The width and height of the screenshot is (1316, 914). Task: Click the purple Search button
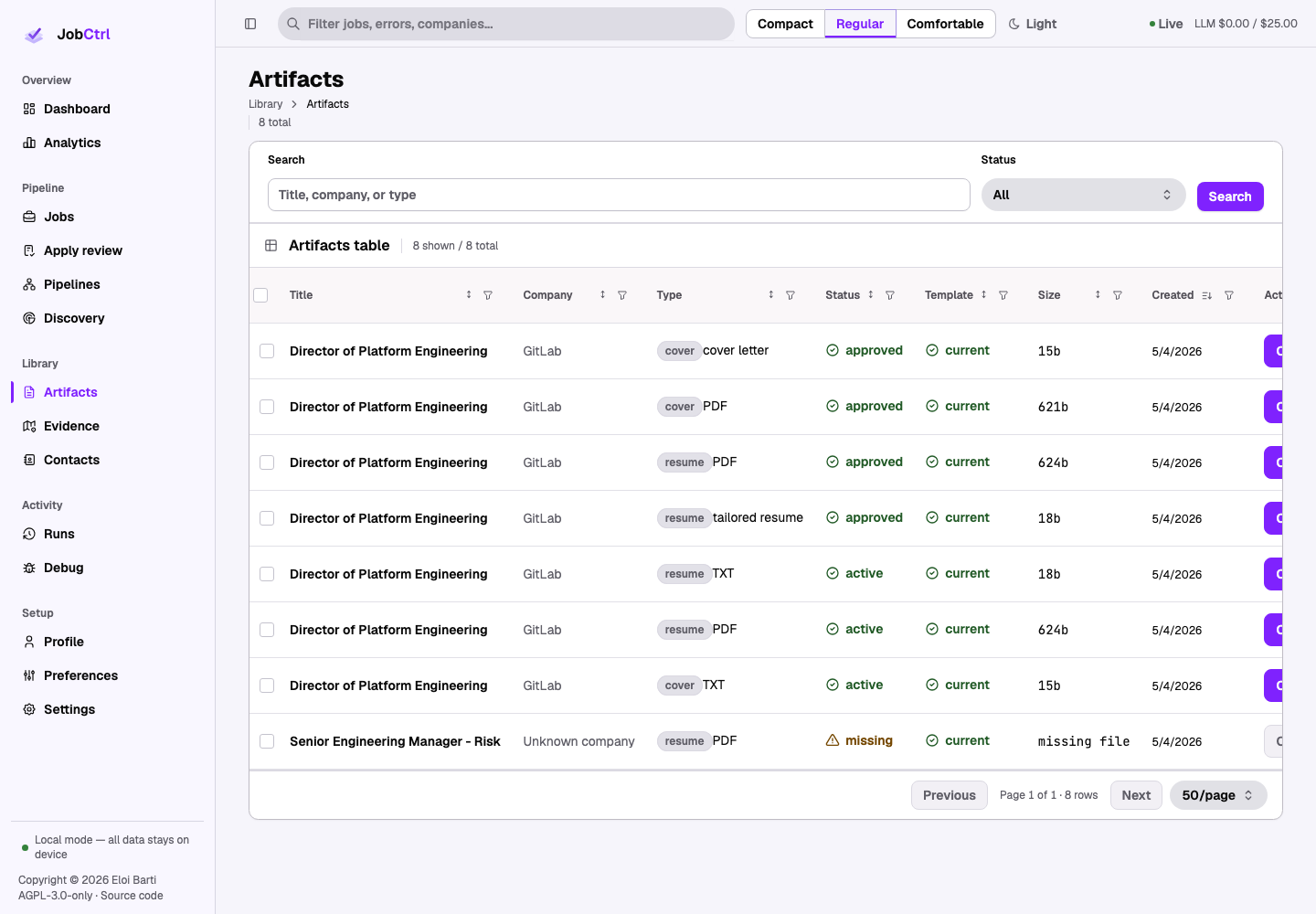pos(1230,197)
